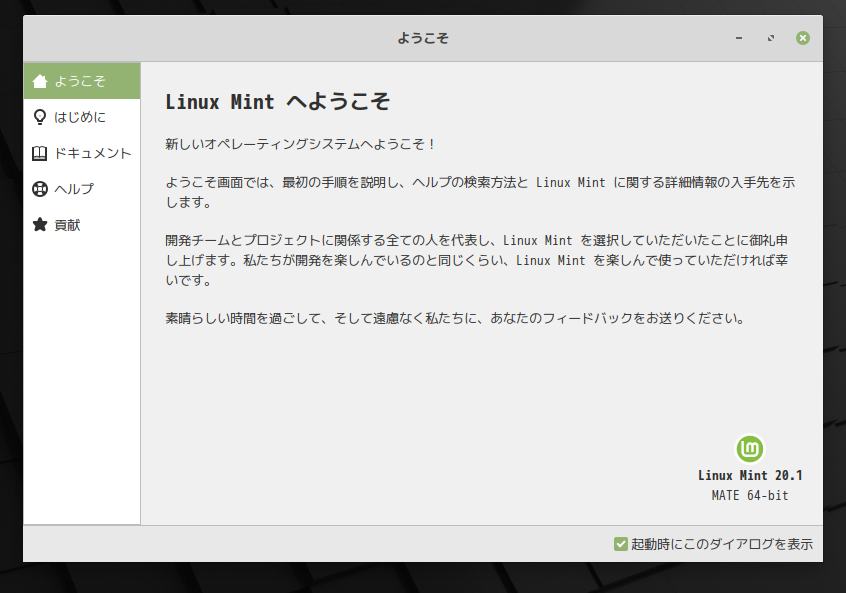Viewport: 846px width, 593px height.
Task: Open the はじめに section
Action: point(82,117)
